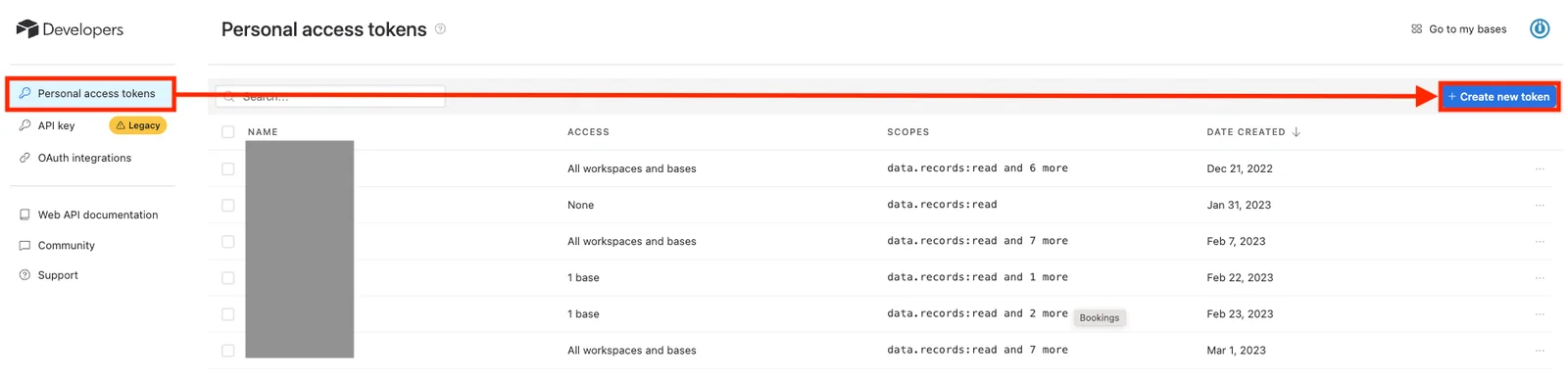1568x381 pixels.
Task: Open more options for Feb 22, 2023 token
Action: point(1540,278)
